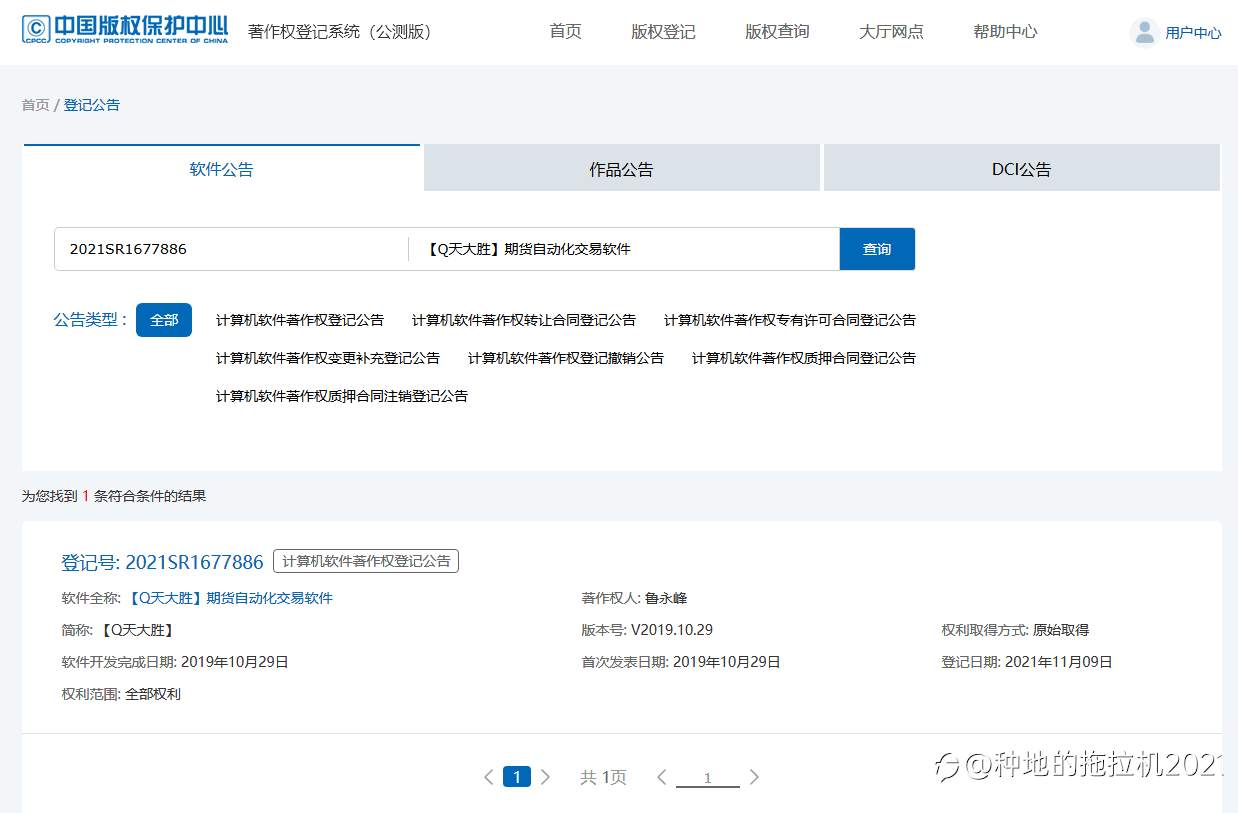Click the results count message text
The image size is (1238, 813).
114,496
